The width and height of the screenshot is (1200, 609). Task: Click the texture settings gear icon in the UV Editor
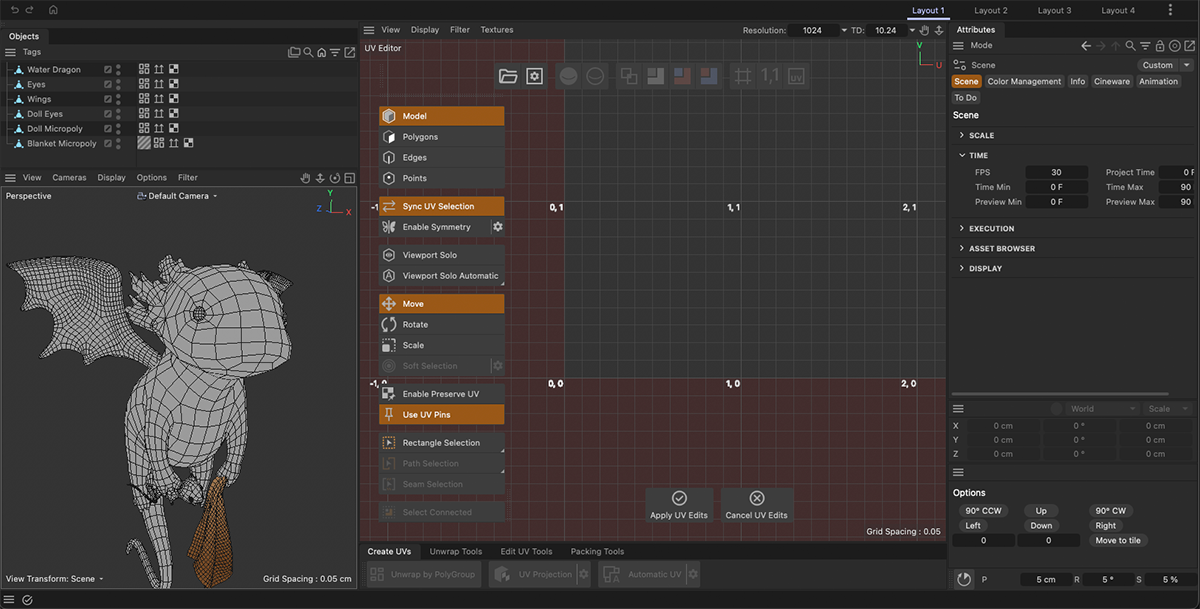tap(535, 76)
